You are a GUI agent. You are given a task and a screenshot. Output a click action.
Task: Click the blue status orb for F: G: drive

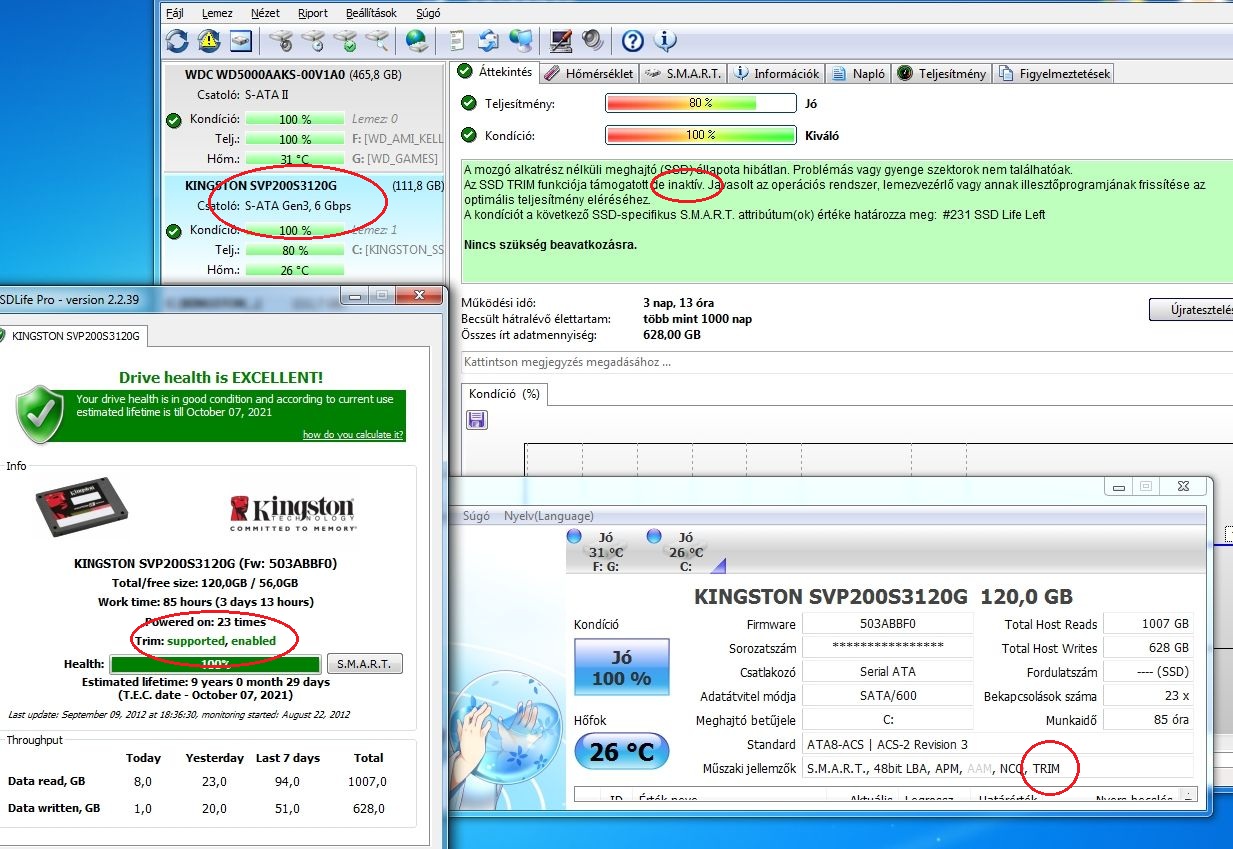574,537
